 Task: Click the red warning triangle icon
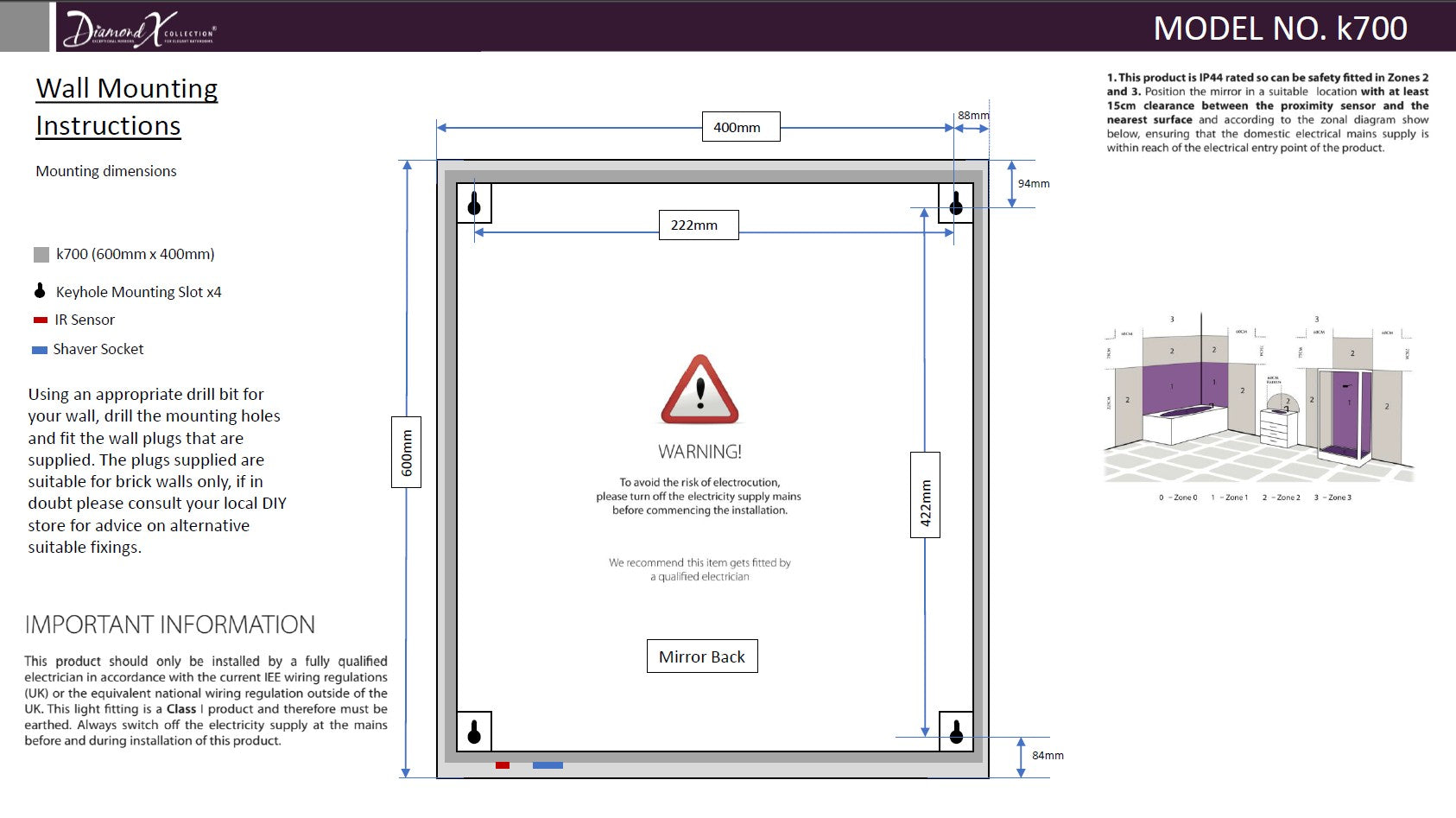click(x=700, y=390)
